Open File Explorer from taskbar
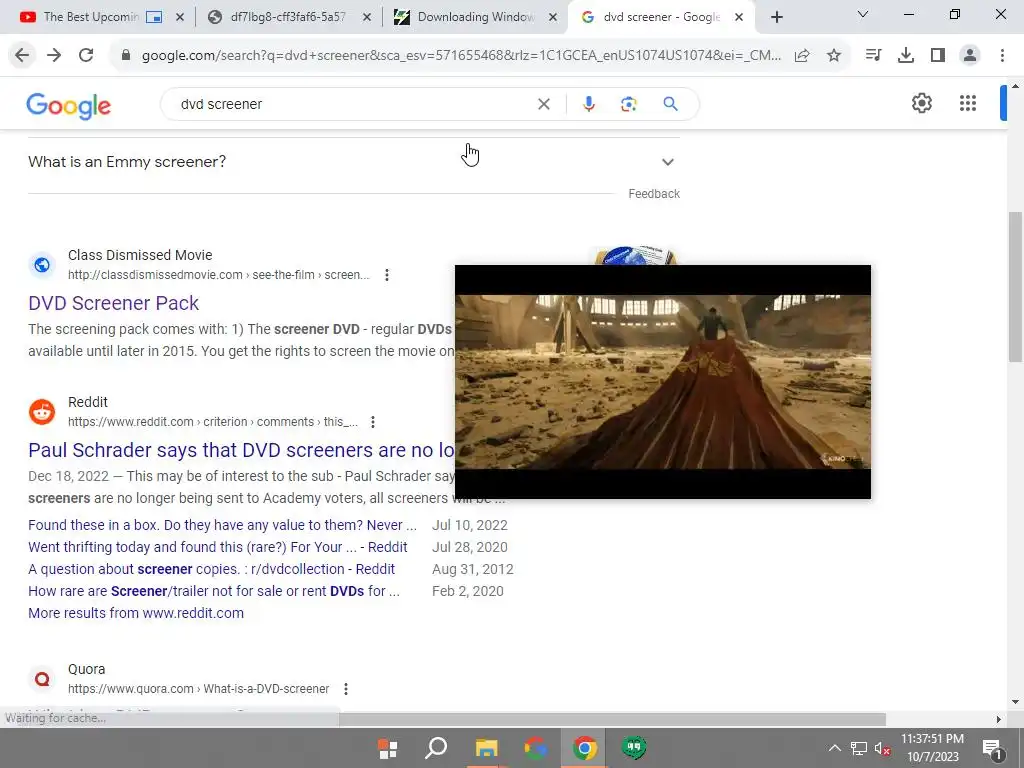This screenshot has width=1024, height=768. coord(487,748)
